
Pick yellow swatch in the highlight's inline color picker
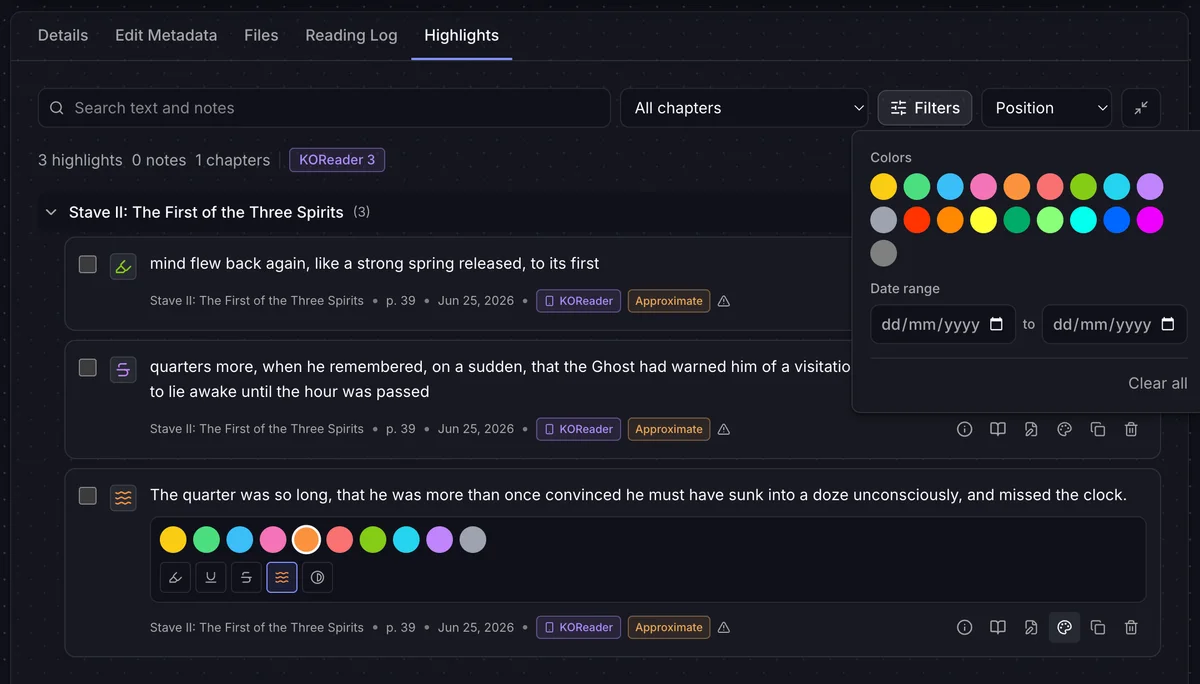[173, 540]
